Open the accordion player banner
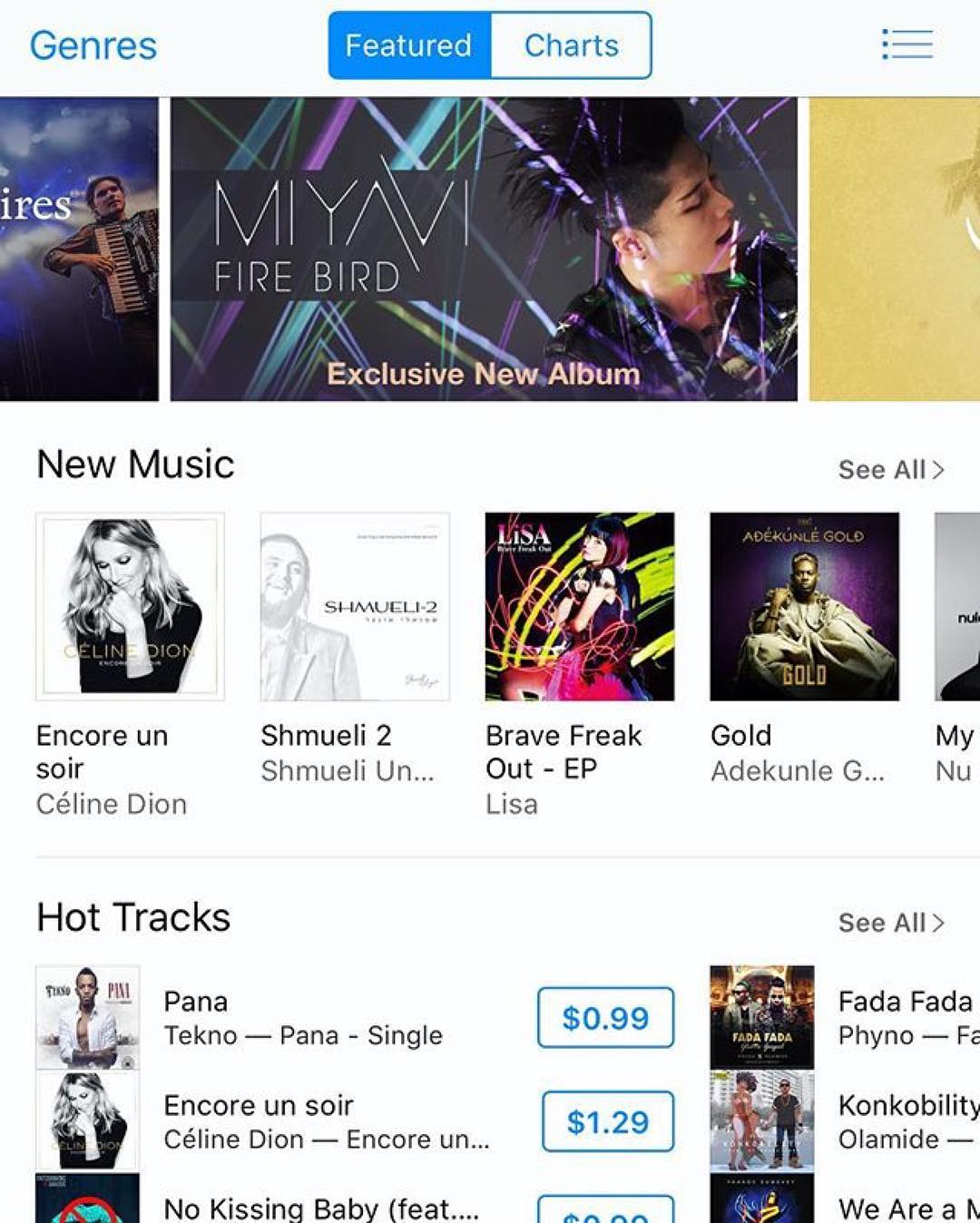The height and width of the screenshot is (1223, 980). pyautogui.click(x=79, y=249)
